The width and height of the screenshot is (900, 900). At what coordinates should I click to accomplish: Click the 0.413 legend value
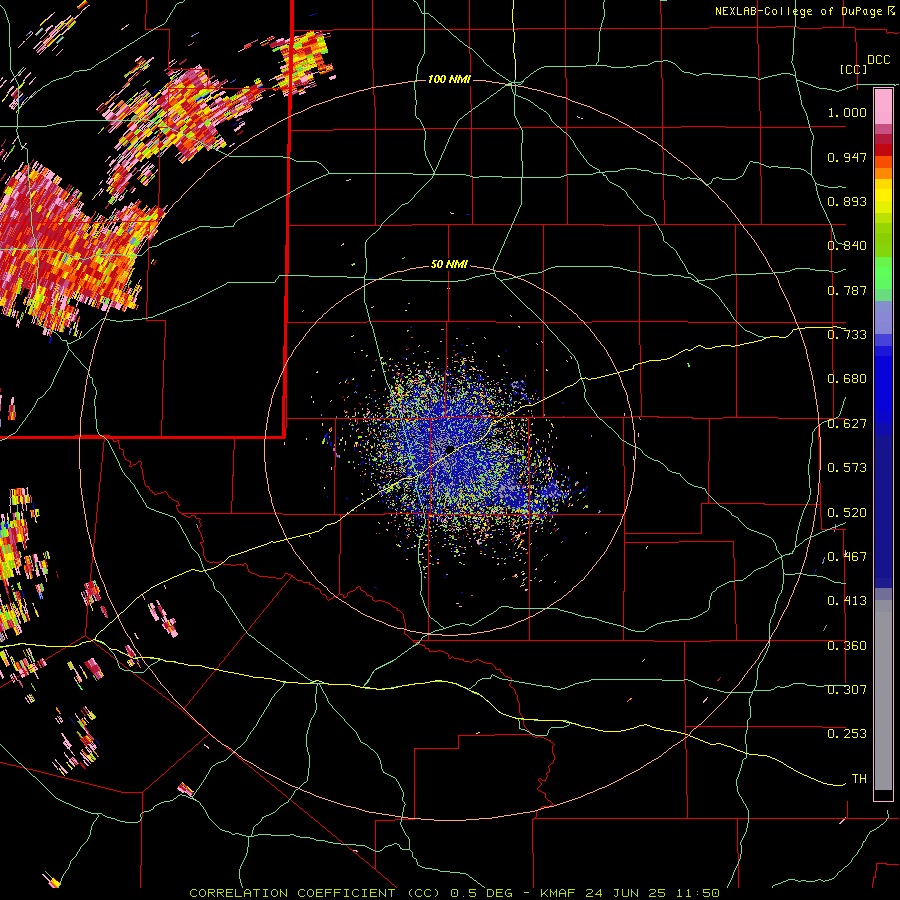click(847, 601)
